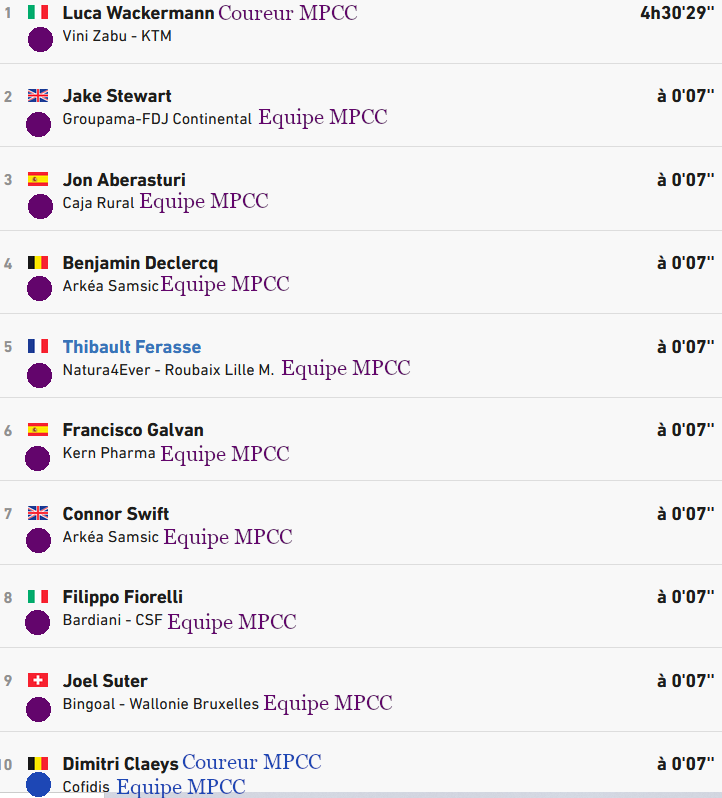Select Vini Zabu - KTM team name
Viewport: 722px width, 798px height.
click(x=117, y=36)
